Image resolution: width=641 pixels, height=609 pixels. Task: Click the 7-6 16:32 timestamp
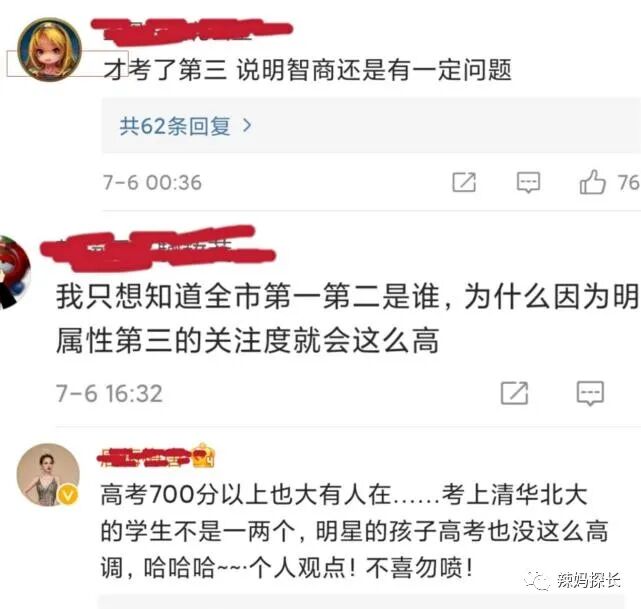109,394
